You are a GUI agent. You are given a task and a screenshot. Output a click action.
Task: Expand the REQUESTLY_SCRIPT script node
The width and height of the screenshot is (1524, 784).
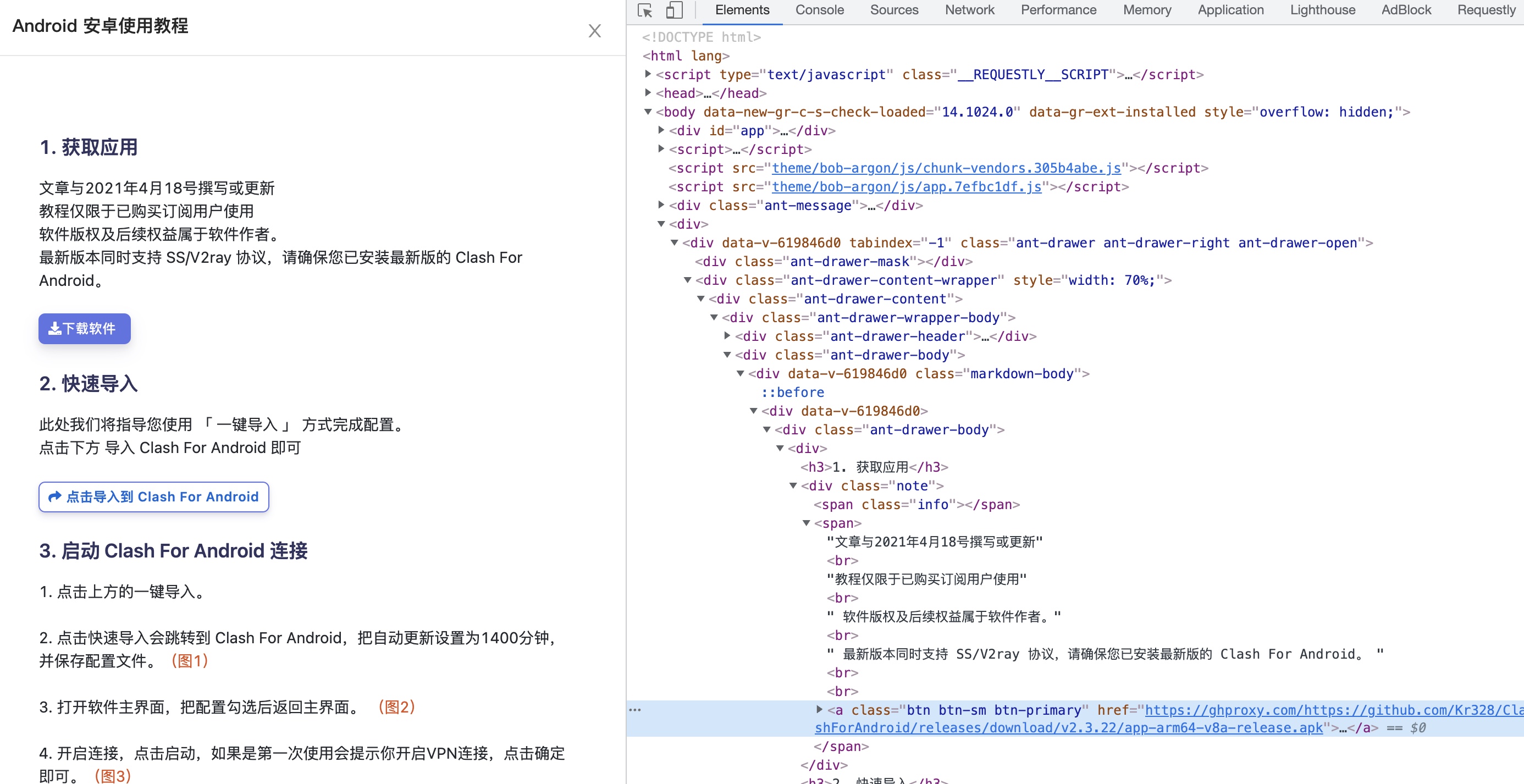coord(648,74)
